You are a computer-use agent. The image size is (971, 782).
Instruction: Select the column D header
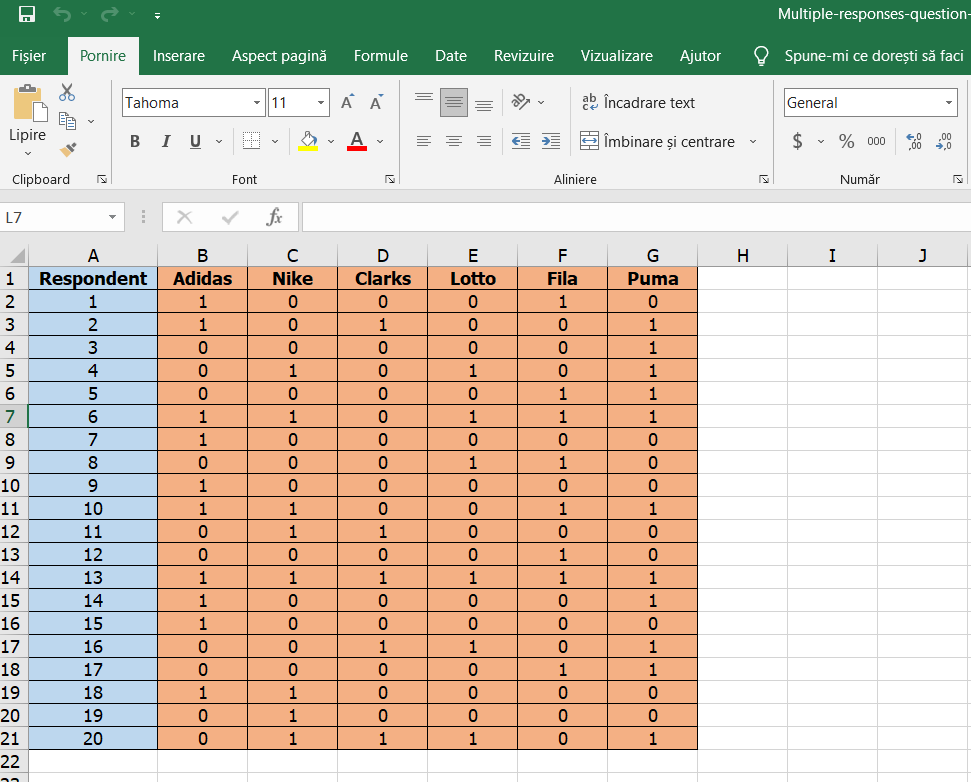(383, 256)
